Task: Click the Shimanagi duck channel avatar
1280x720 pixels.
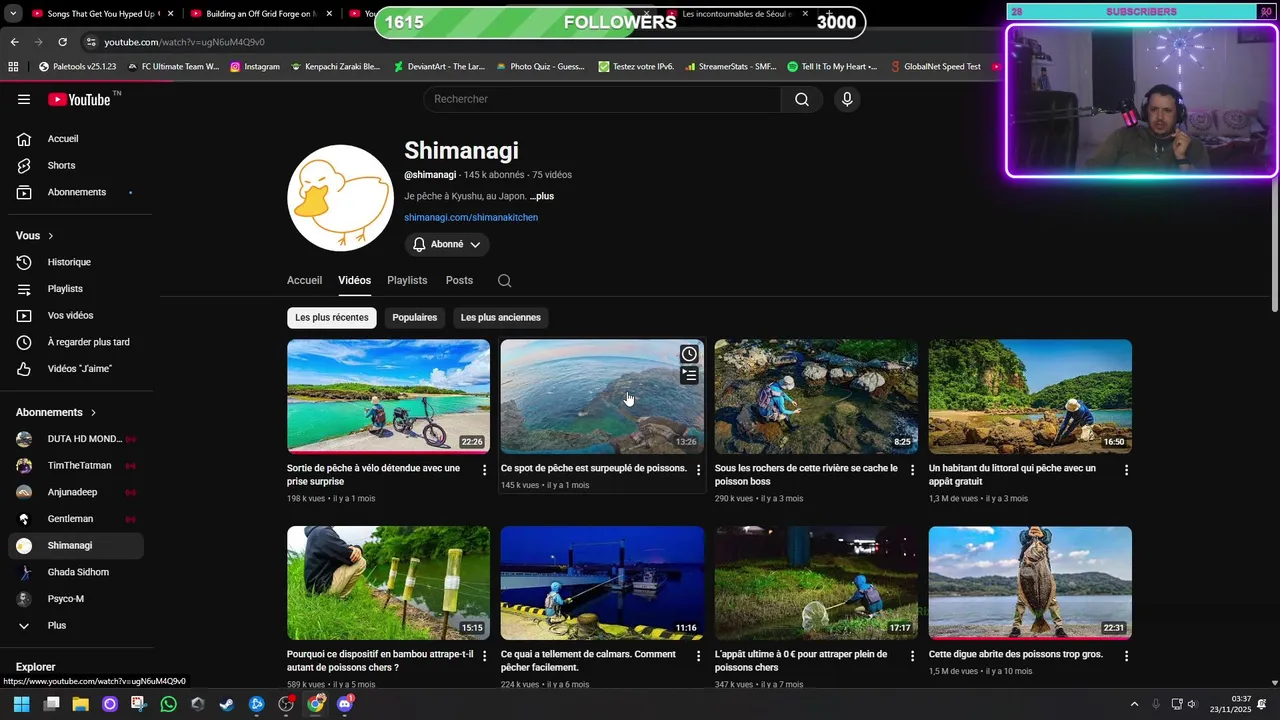Action: click(340, 198)
